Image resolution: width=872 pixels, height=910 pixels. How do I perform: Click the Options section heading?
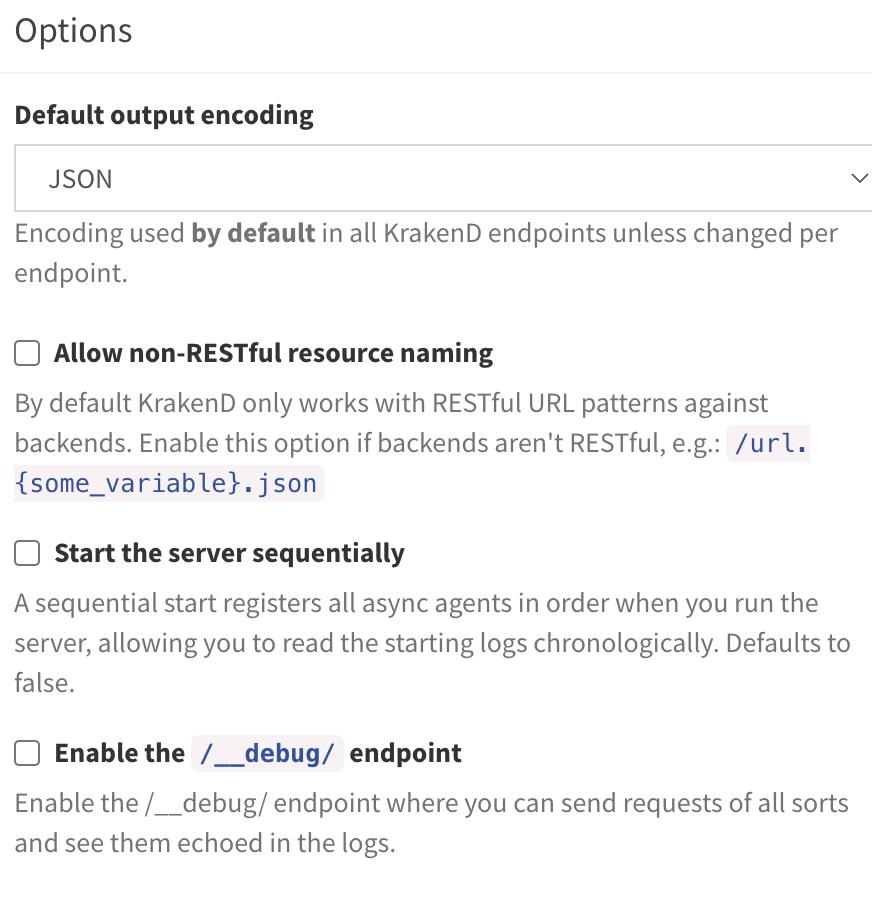[x=74, y=31]
